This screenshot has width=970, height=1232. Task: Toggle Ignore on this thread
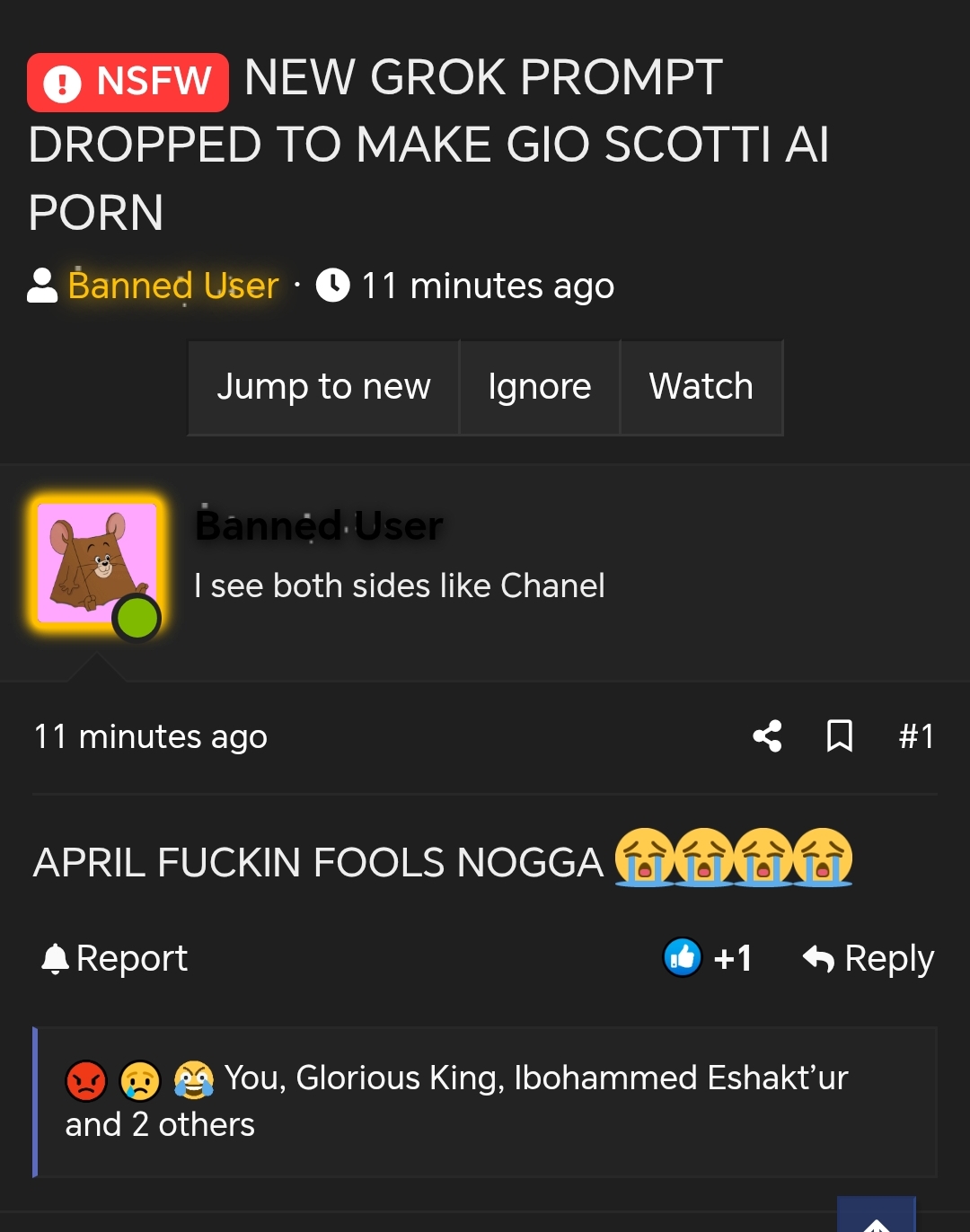point(539,387)
